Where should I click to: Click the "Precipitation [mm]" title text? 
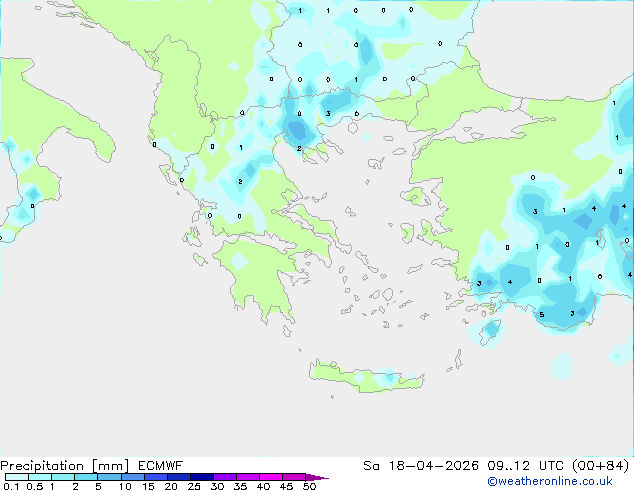click(65, 466)
